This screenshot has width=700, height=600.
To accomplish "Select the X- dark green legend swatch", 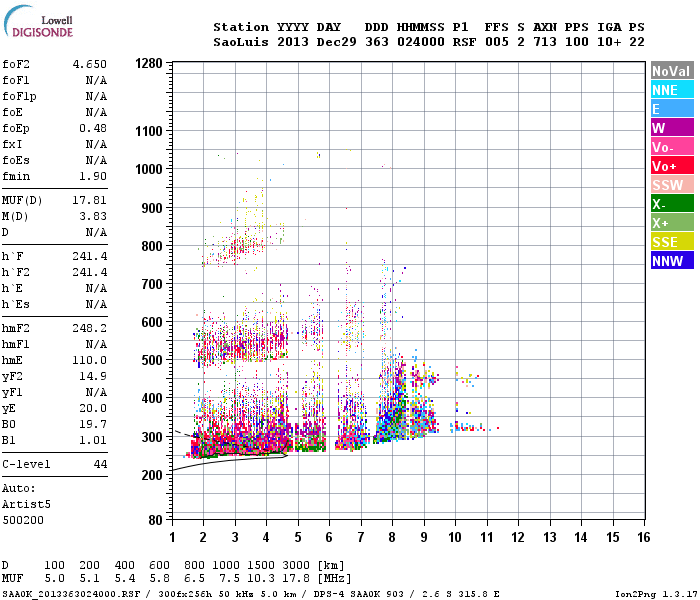I will tap(672, 204).
